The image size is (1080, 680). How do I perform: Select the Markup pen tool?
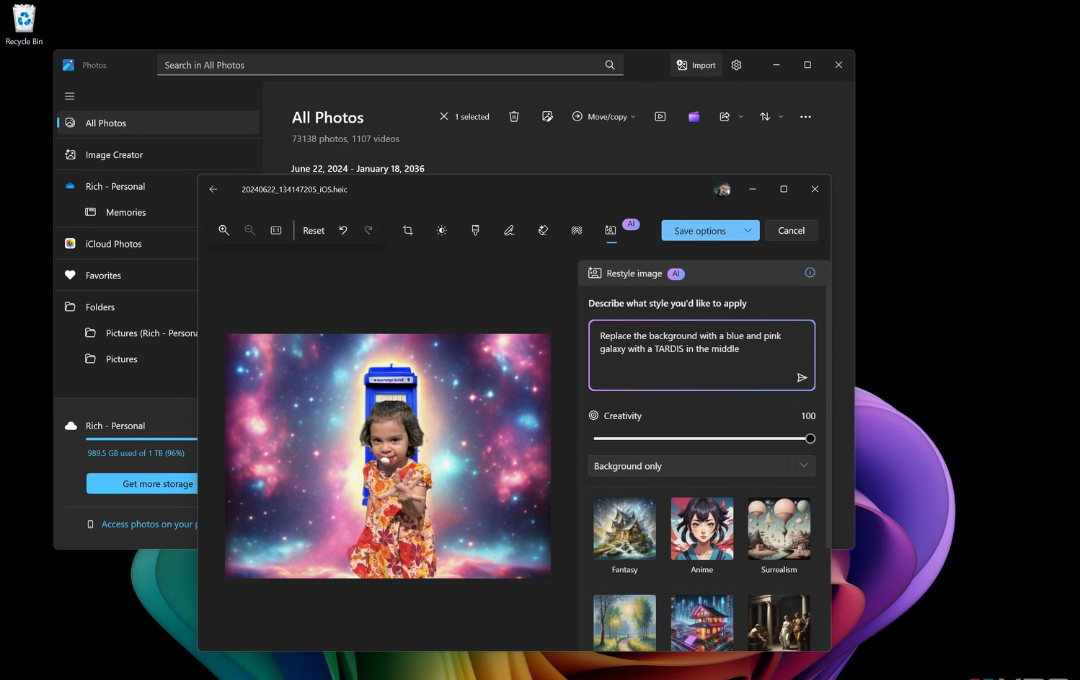point(509,230)
